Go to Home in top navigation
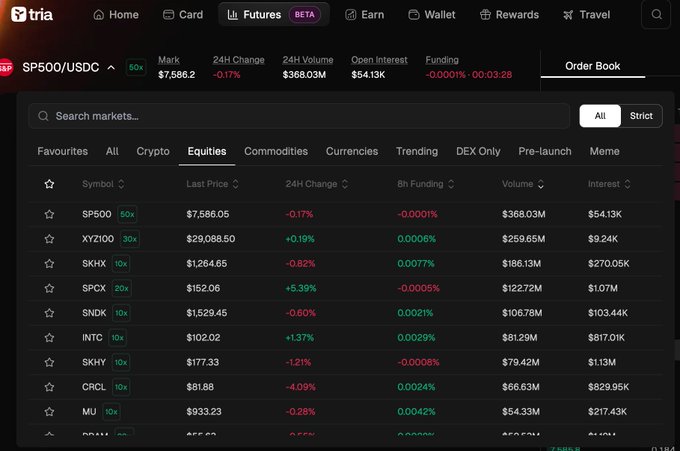The width and height of the screenshot is (680, 451). (116, 15)
